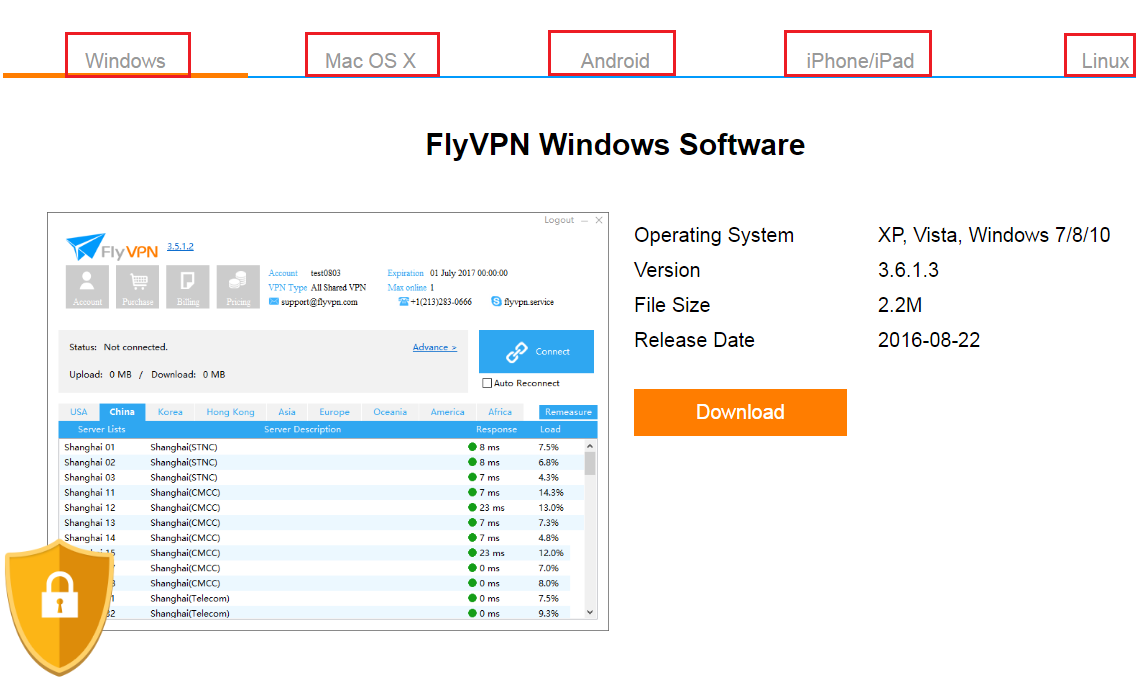
Task: Click the orange Download button
Action: pos(740,412)
